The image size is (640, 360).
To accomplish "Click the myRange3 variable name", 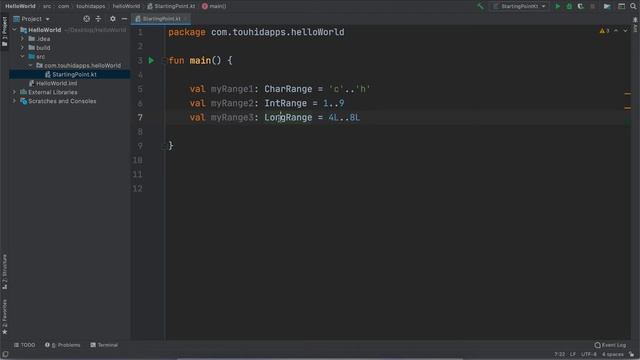I will point(232,118).
